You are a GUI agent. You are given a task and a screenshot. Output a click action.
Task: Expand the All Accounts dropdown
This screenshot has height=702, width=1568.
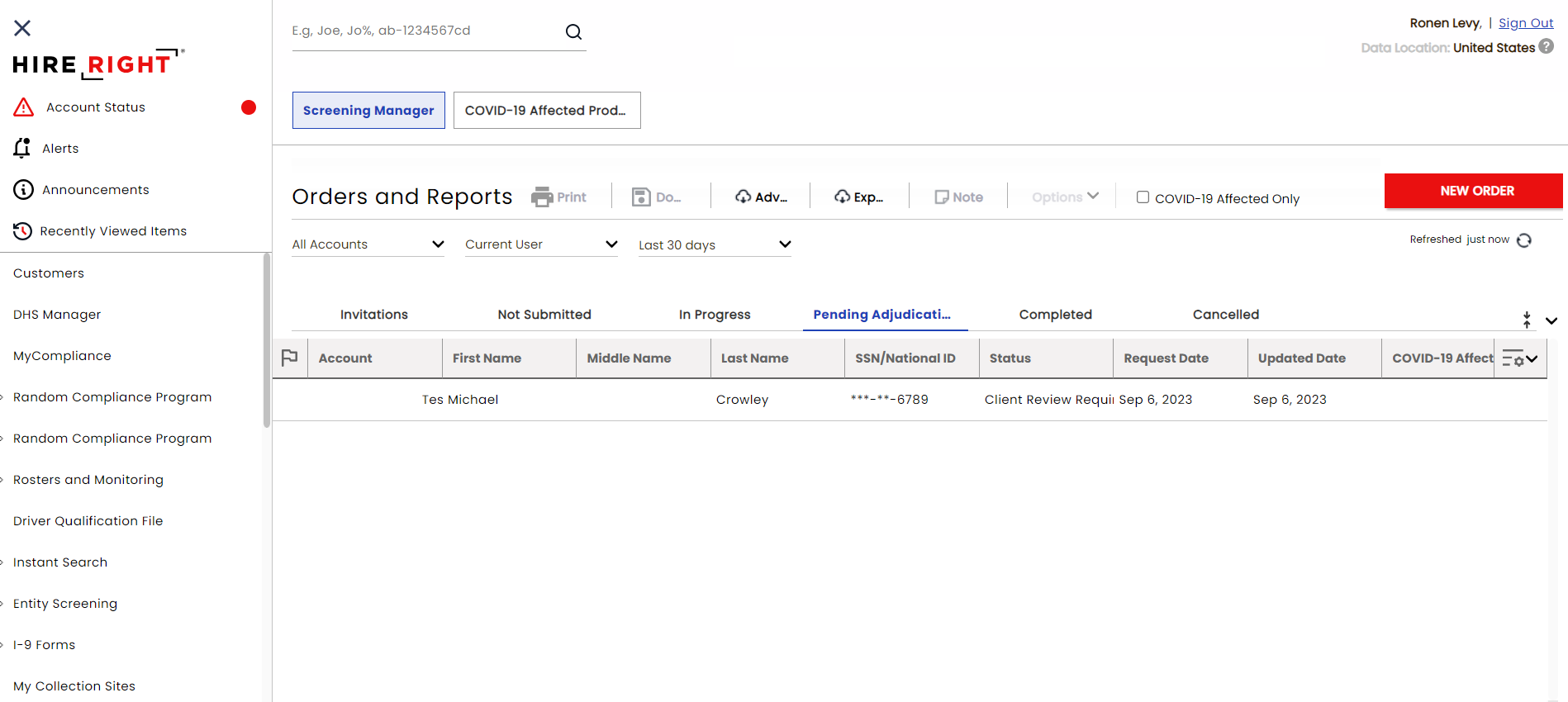368,244
